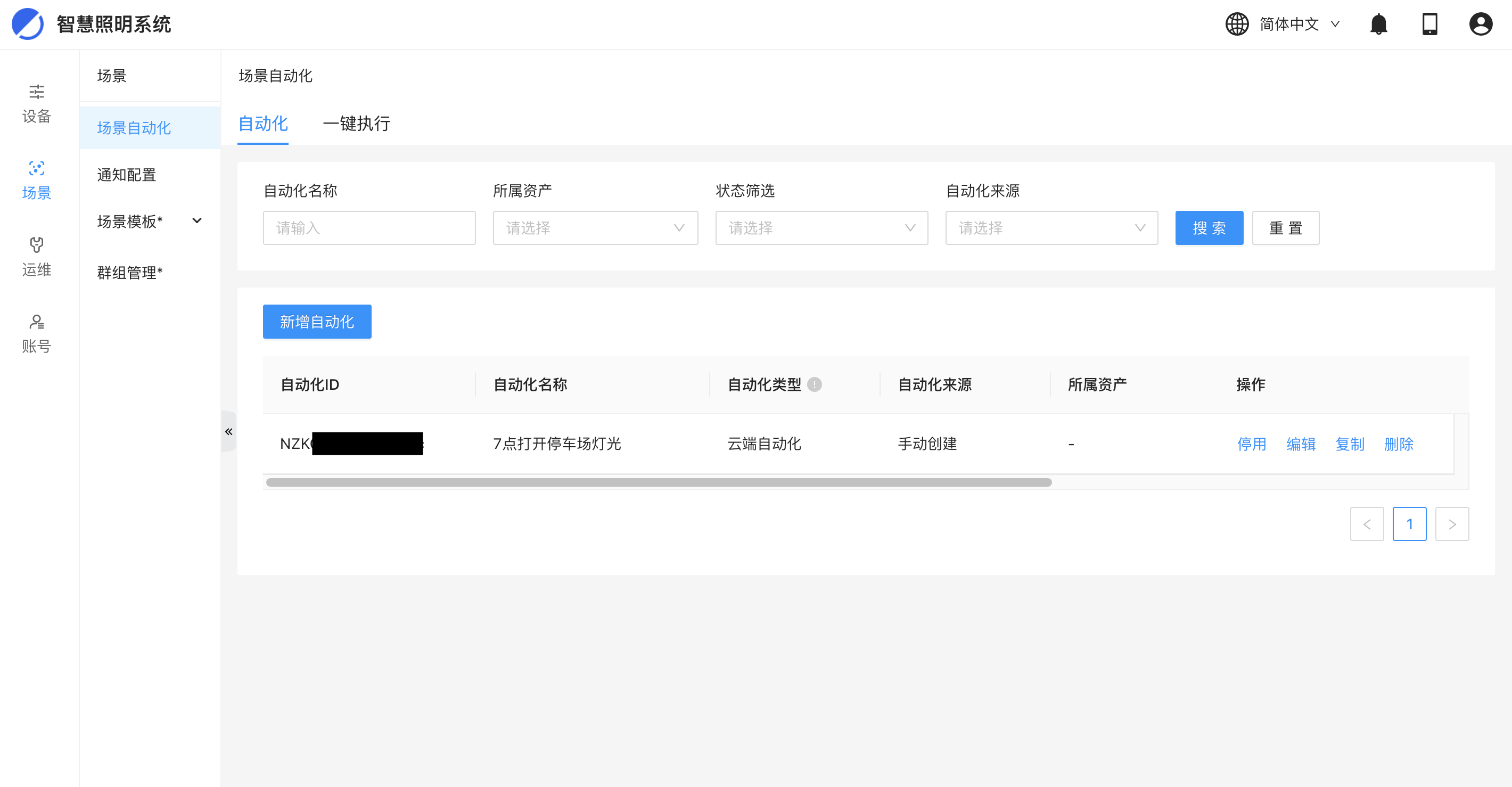The image size is (1512, 787).
Task: Open 群组管理* submenu item
Action: point(150,273)
